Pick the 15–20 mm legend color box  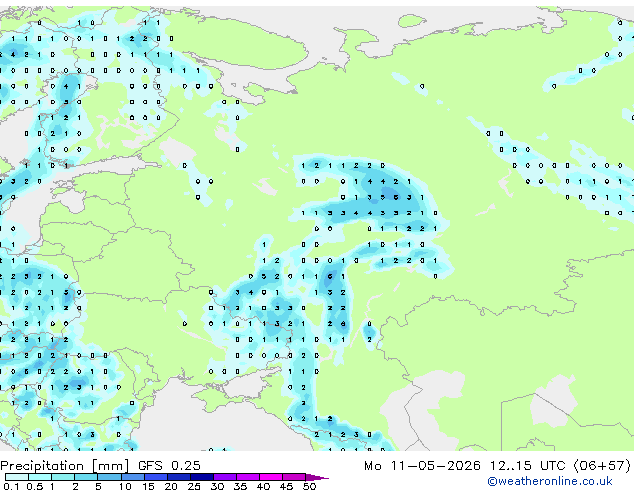[155, 477]
